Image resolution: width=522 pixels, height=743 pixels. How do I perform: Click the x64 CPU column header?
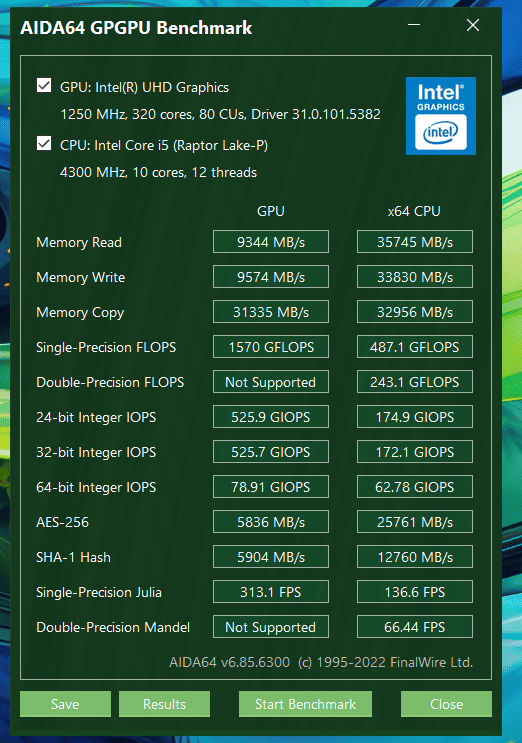414,211
